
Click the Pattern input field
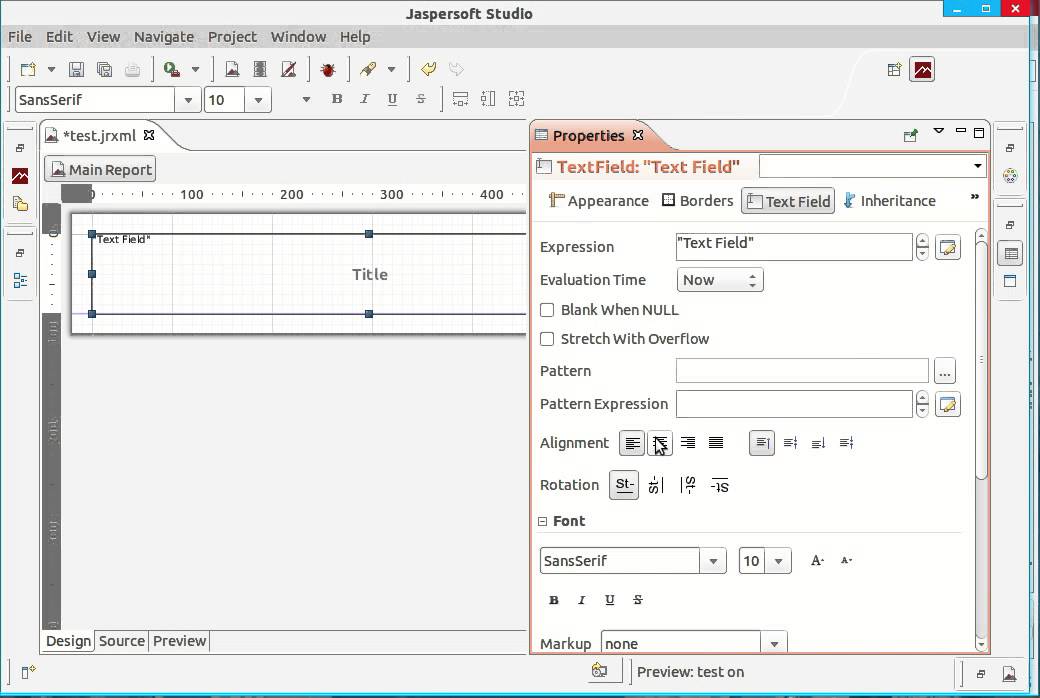(802, 371)
